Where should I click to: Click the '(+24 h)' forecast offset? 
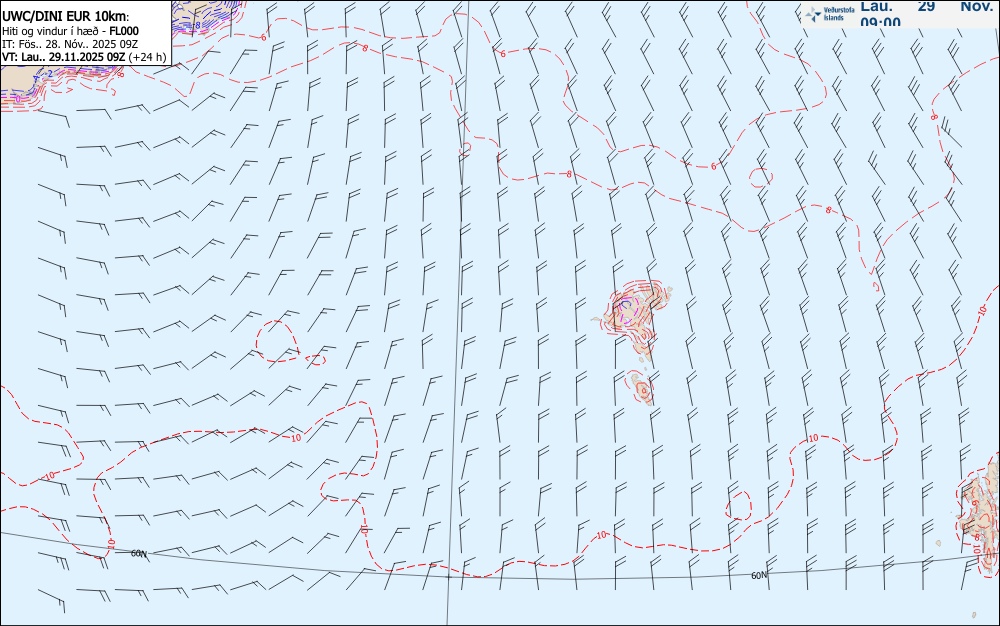pos(147,57)
